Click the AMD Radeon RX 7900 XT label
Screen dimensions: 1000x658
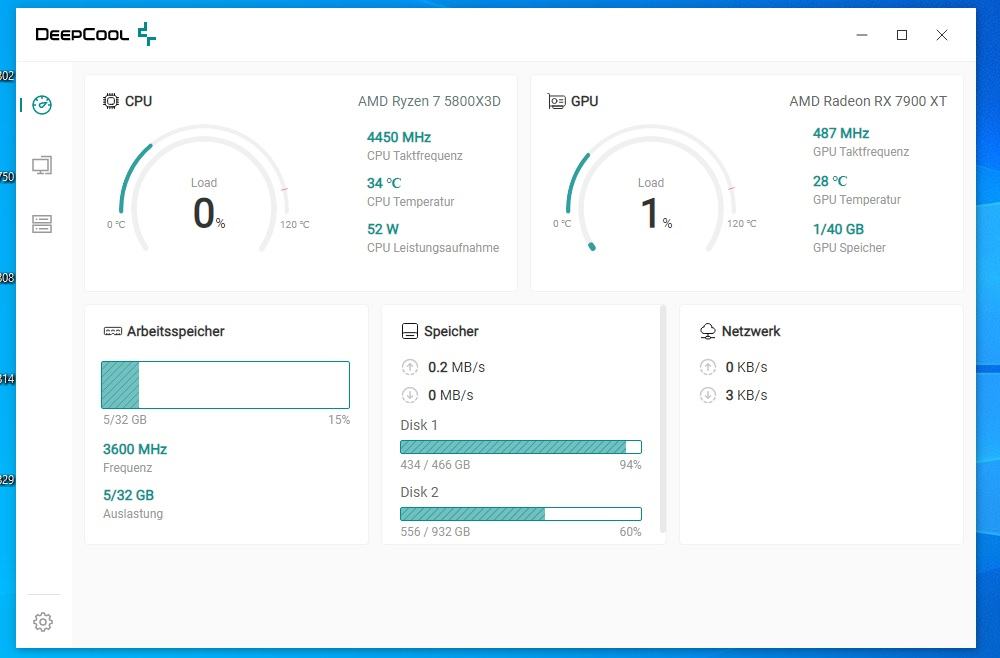click(868, 101)
